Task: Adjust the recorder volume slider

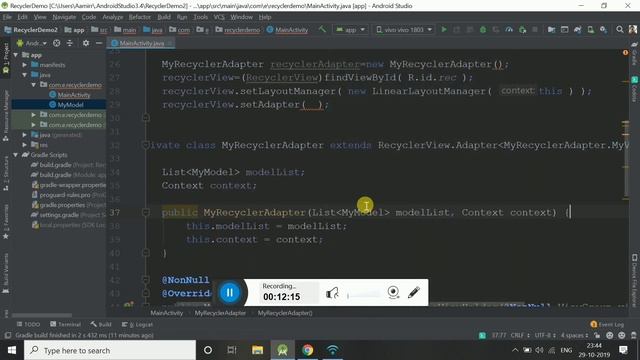Action: tap(363, 294)
